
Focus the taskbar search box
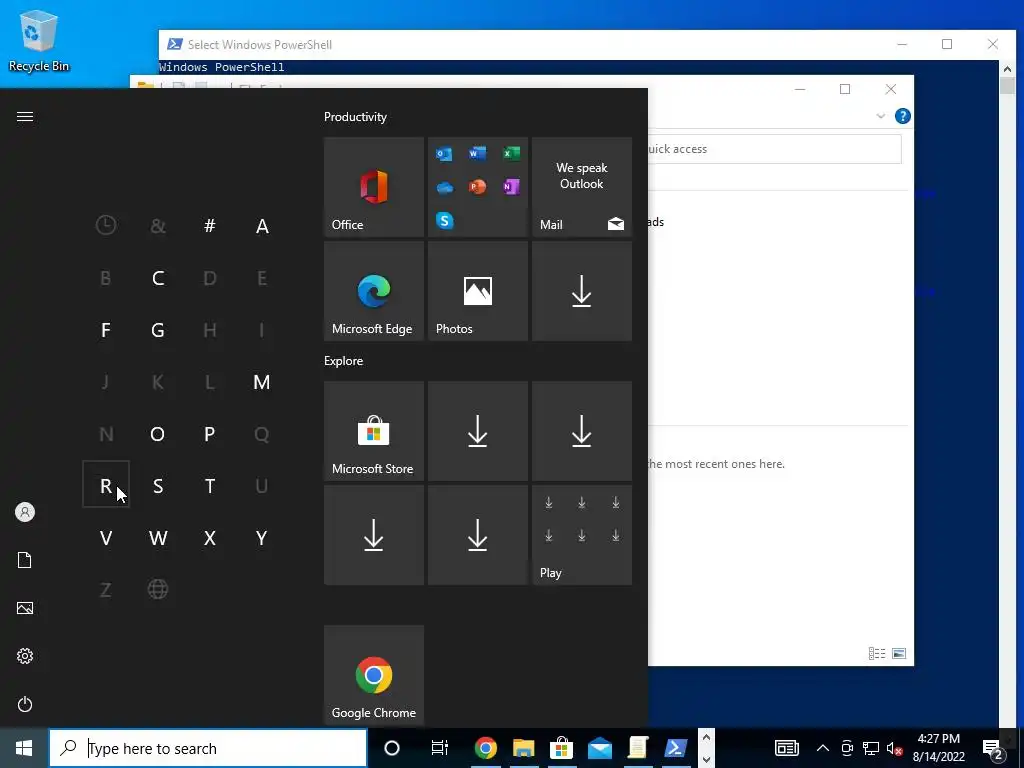(x=208, y=748)
